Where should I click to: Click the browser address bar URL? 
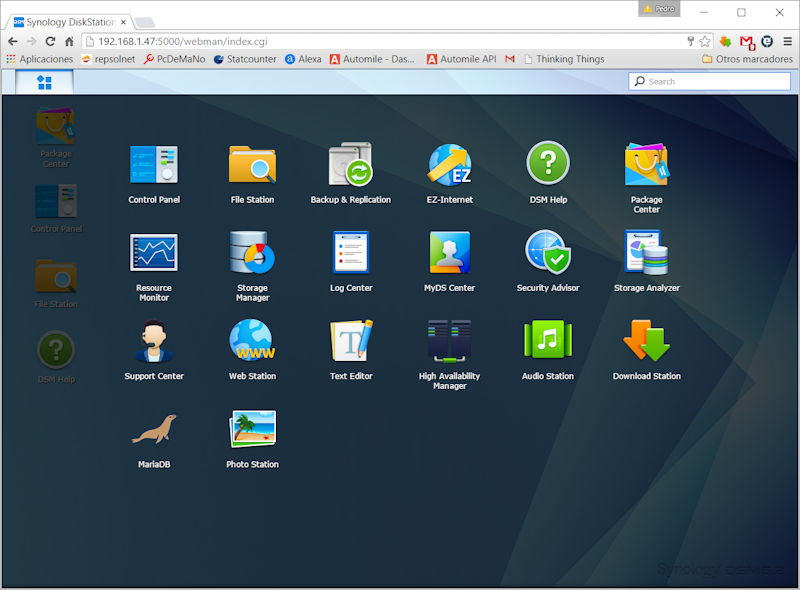pos(183,42)
